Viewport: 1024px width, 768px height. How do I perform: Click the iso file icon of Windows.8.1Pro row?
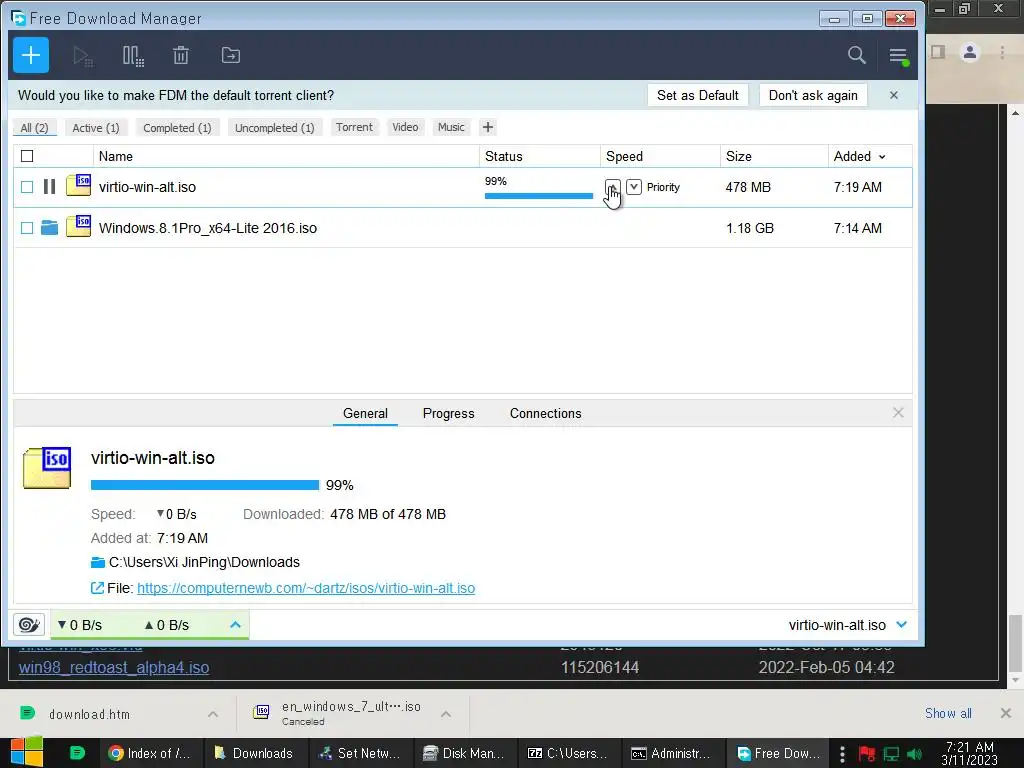pos(78,226)
